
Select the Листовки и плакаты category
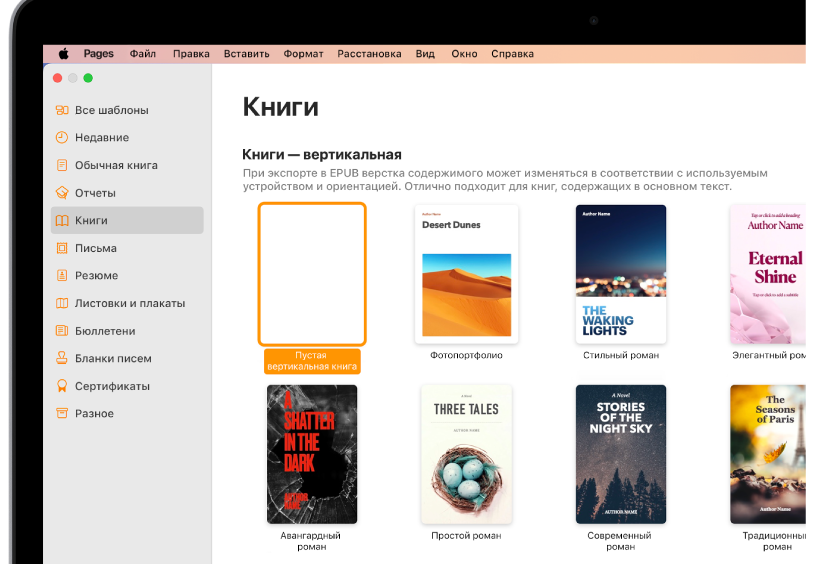point(129,303)
